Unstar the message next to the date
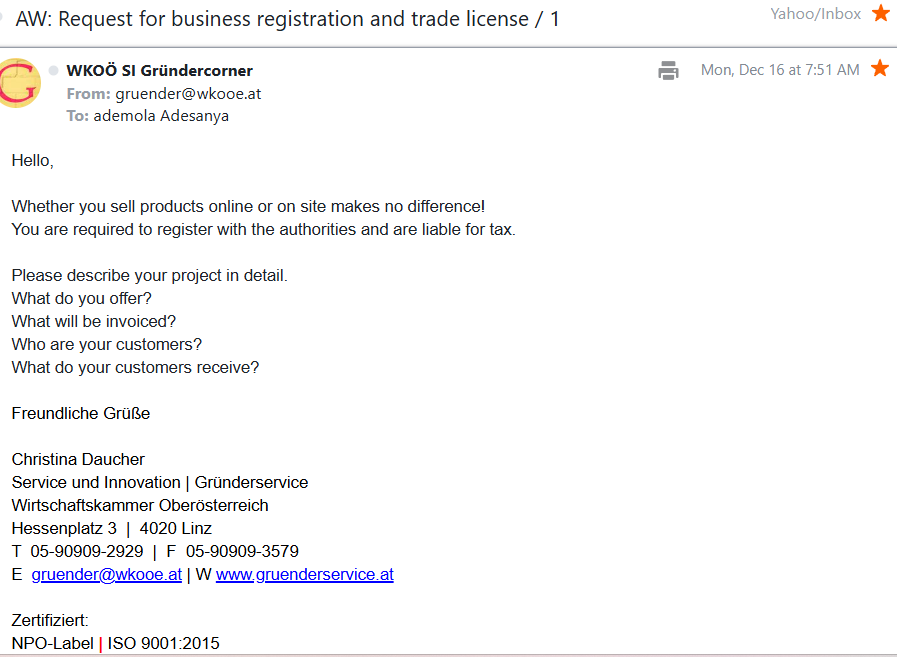 click(x=880, y=69)
